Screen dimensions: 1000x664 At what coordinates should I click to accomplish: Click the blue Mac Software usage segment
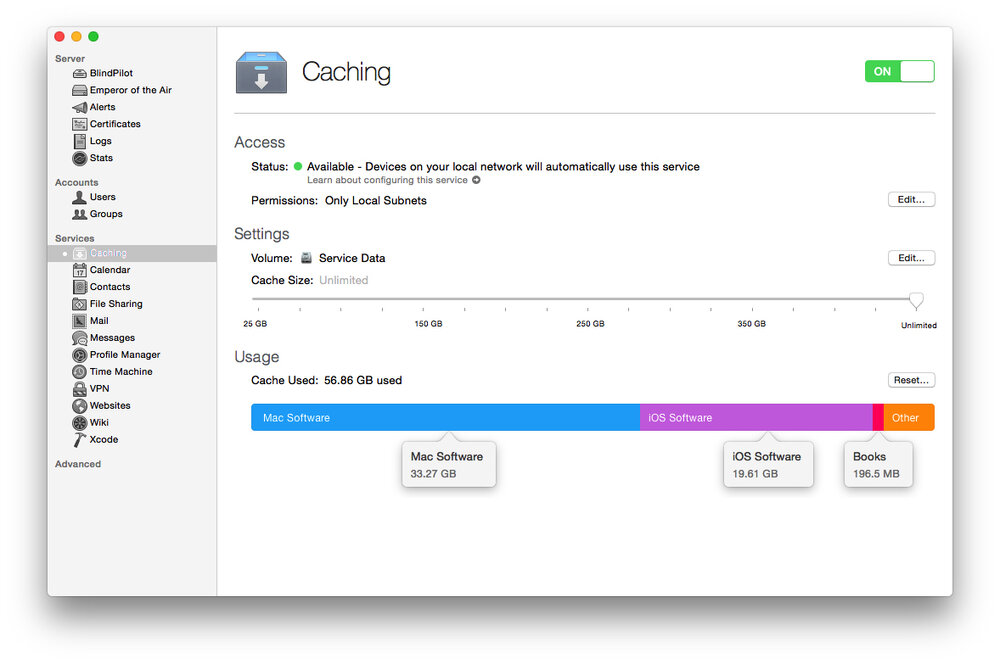point(445,417)
